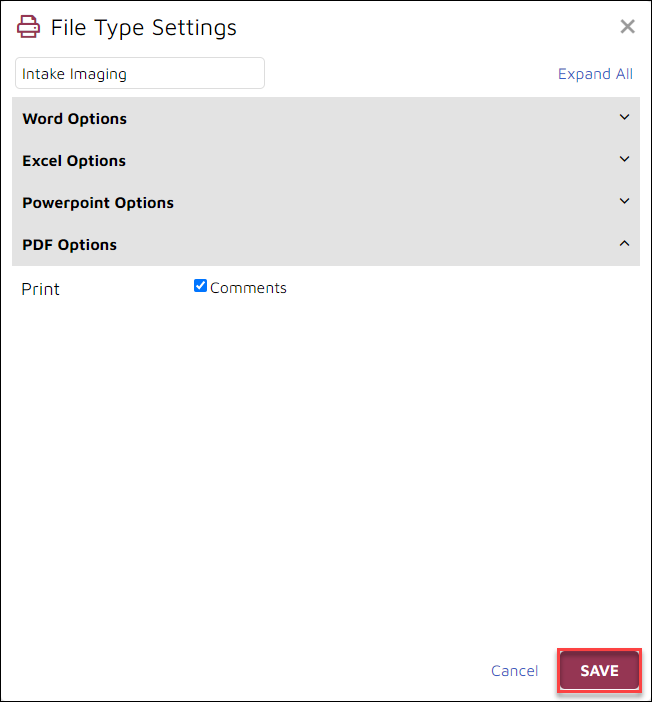Viewport: 652px width, 702px height.
Task: Click the Powerpoint Options down chevron
Action: click(624, 201)
